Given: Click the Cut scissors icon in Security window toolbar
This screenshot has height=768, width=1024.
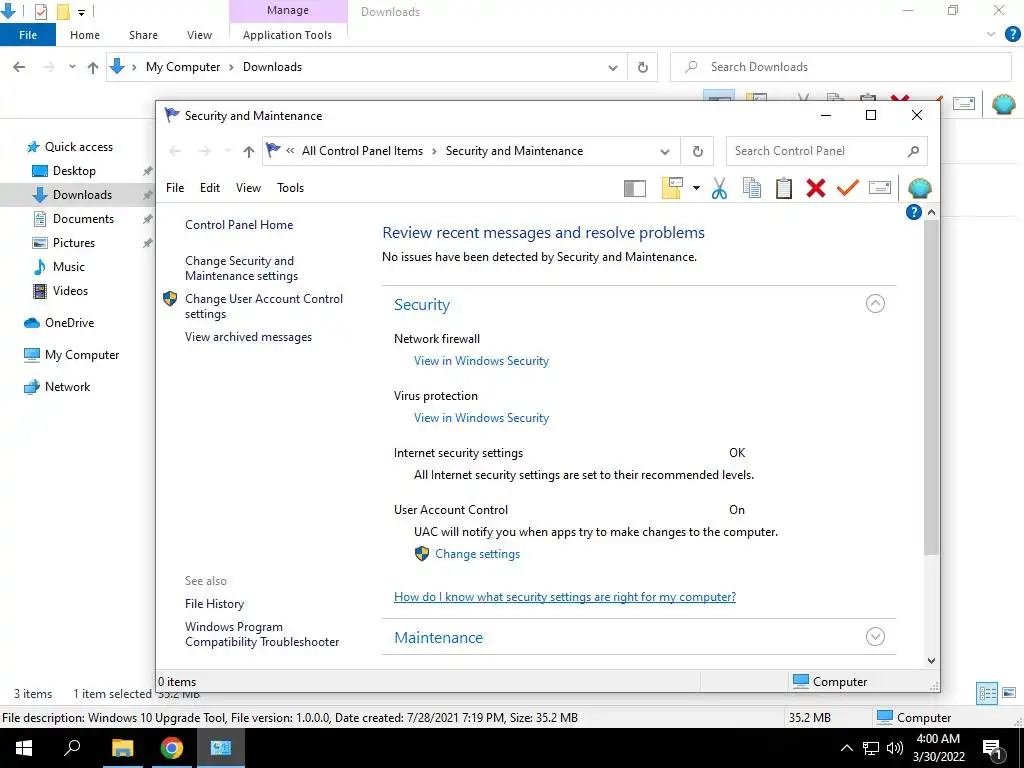Looking at the screenshot, I should [x=719, y=188].
